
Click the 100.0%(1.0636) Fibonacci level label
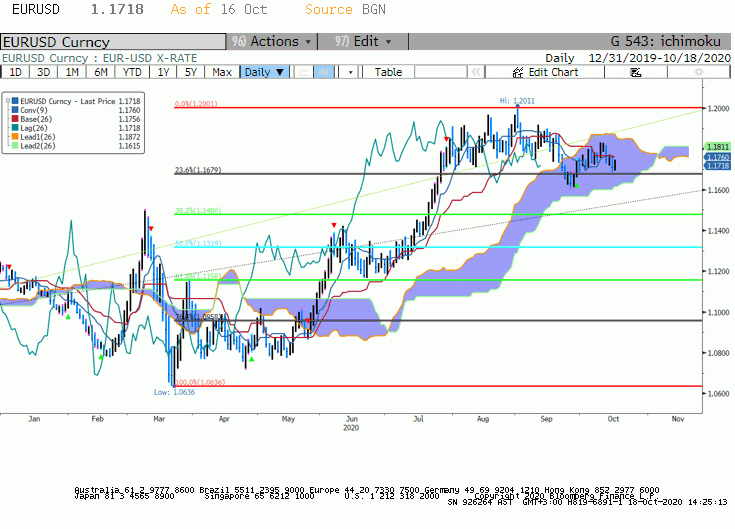click(200, 382)
